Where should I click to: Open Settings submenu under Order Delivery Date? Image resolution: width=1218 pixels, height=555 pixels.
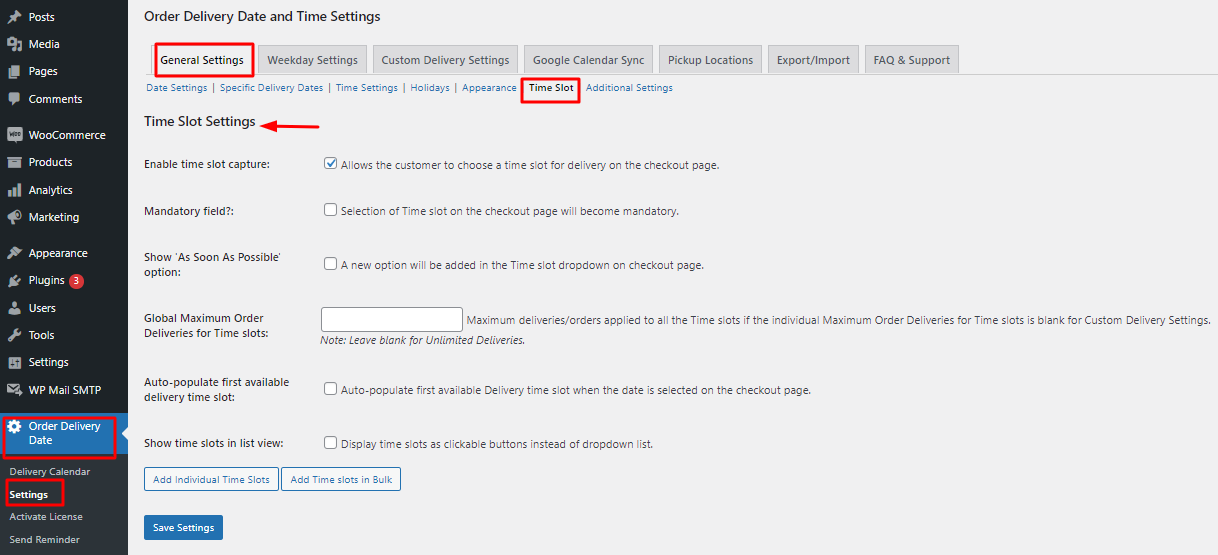pyautogui.click(x=29, y=494)
